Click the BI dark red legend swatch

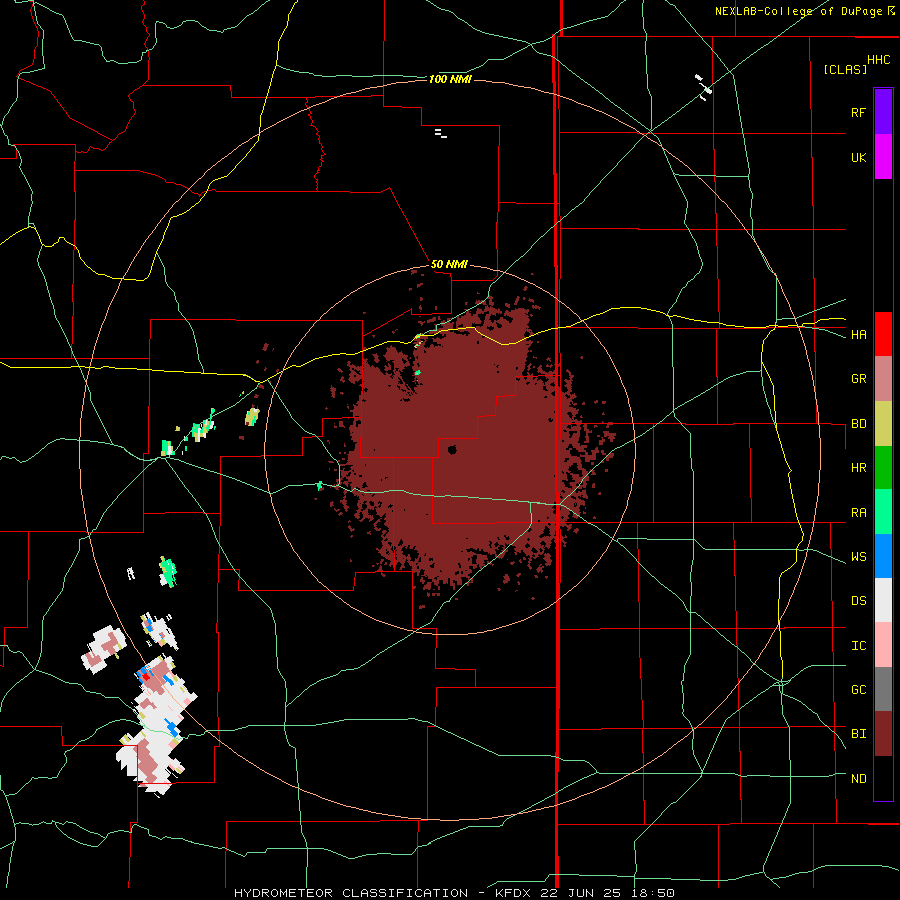coord(883,734)
